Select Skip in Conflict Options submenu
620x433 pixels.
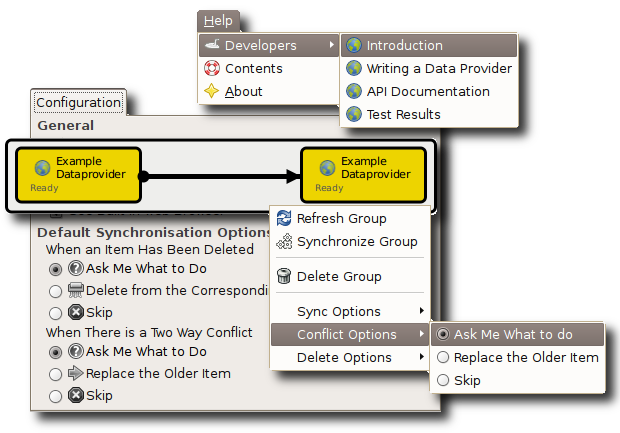click(517, 380)
